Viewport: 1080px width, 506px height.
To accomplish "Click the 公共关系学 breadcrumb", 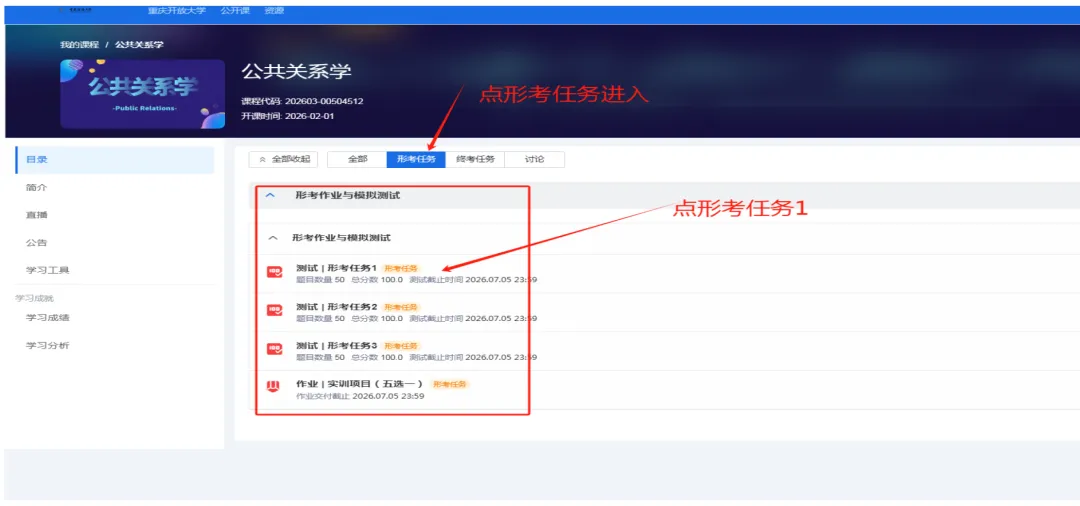I will pyautogui.click(x=139, y=45).
